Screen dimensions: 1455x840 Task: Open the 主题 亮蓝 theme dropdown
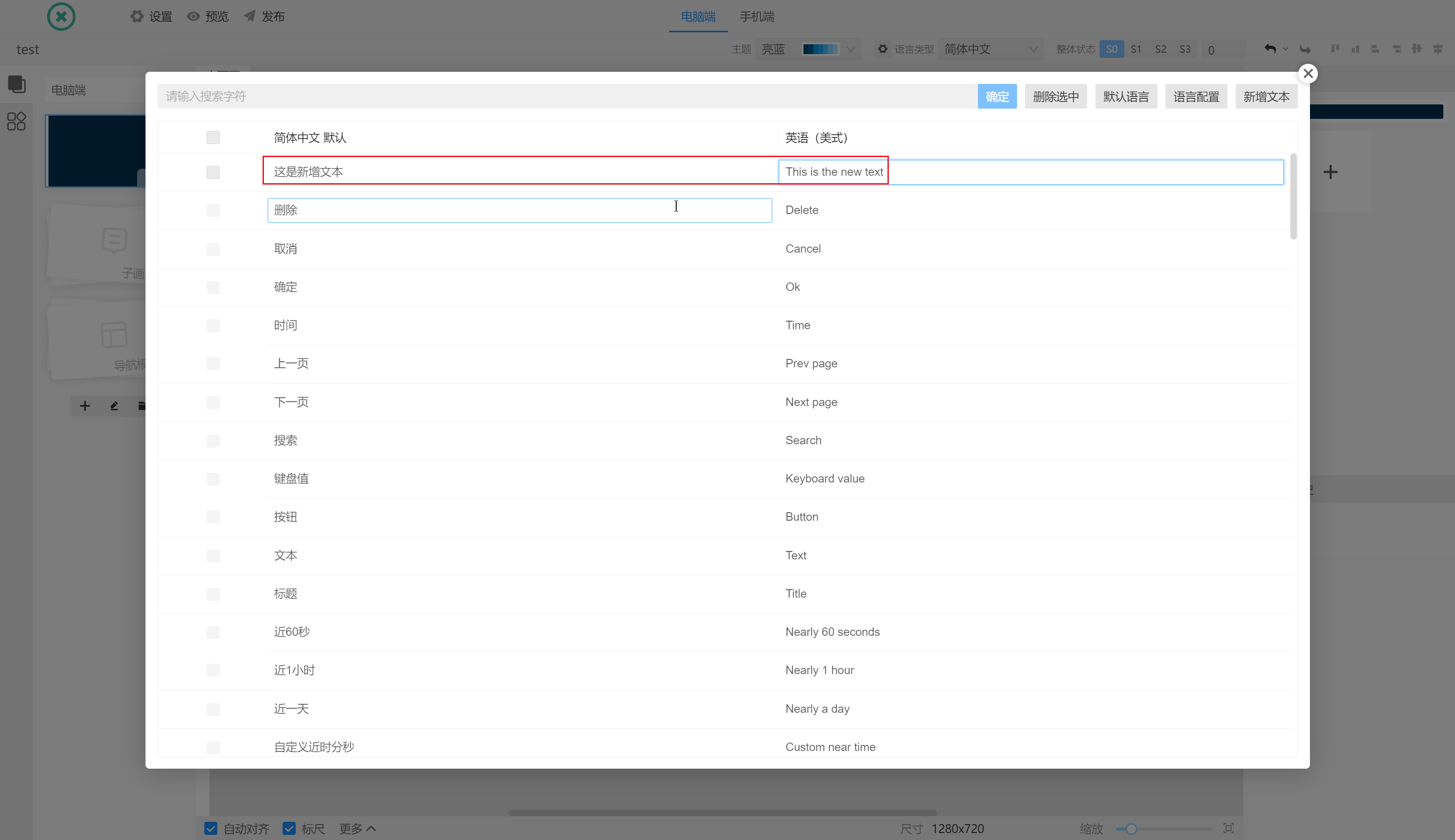click(808, 49)
